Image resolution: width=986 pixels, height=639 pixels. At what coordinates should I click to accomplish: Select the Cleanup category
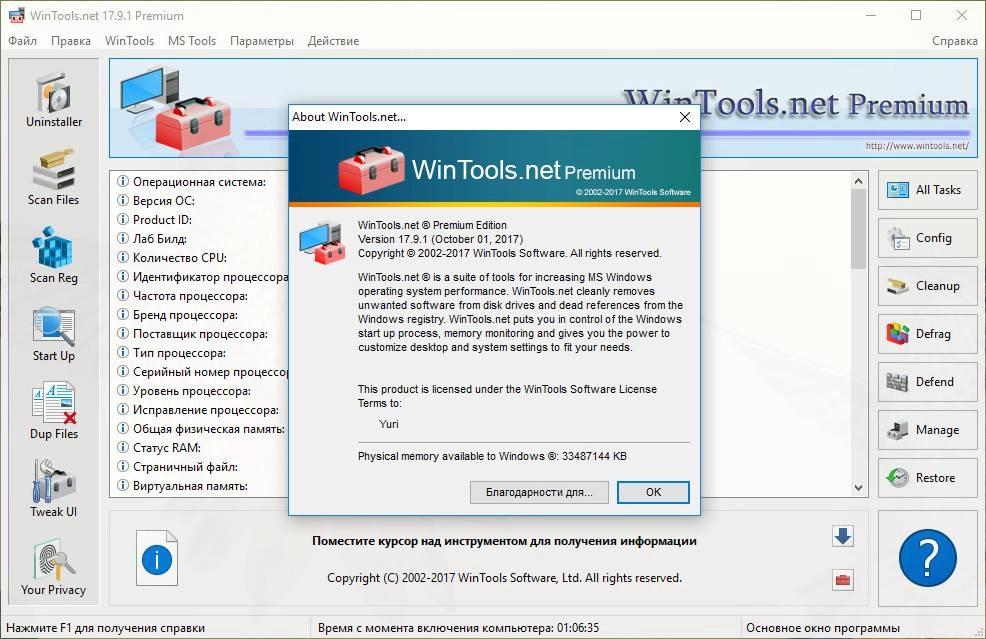[x=928, y=286]
